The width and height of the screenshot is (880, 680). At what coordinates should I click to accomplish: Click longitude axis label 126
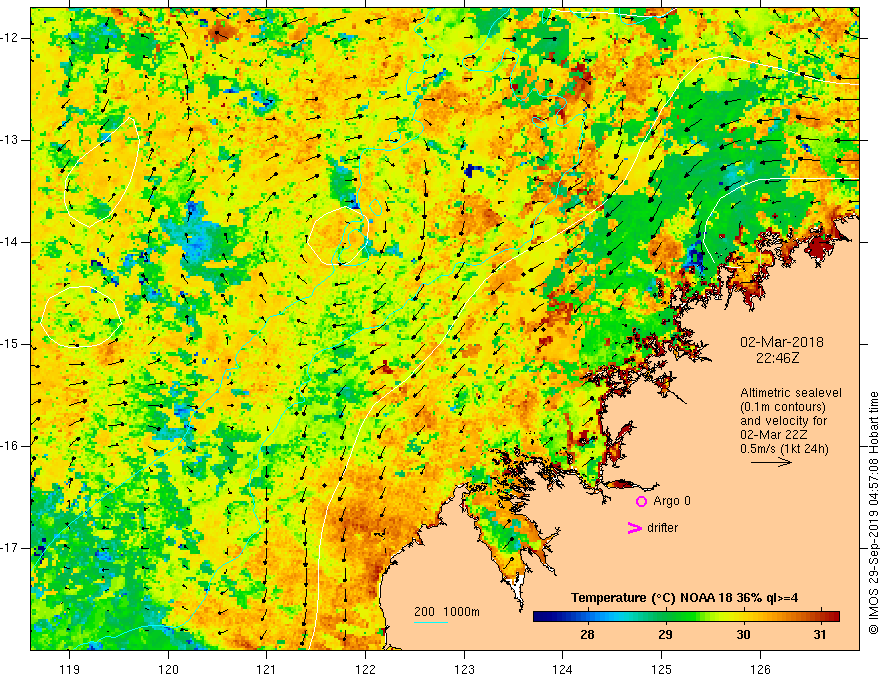point(760,669)
